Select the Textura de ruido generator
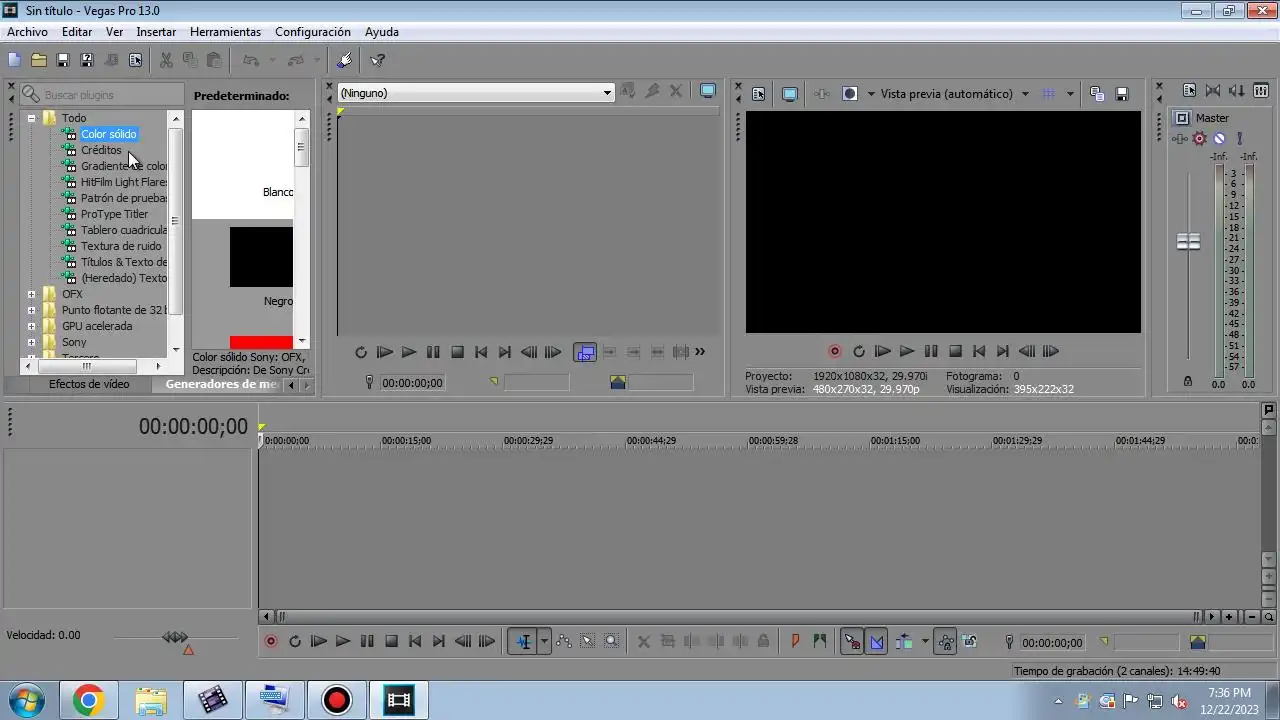1280x720 pixels. 121,246
